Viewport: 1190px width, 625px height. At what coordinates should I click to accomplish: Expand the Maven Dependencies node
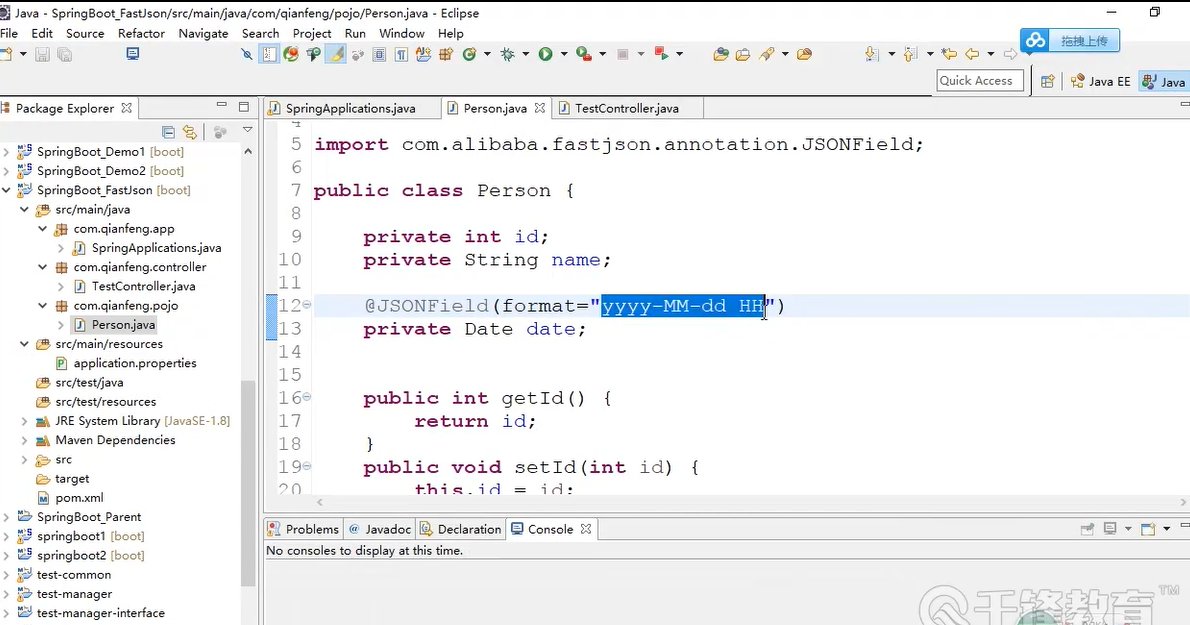click(x=25, y=440)
